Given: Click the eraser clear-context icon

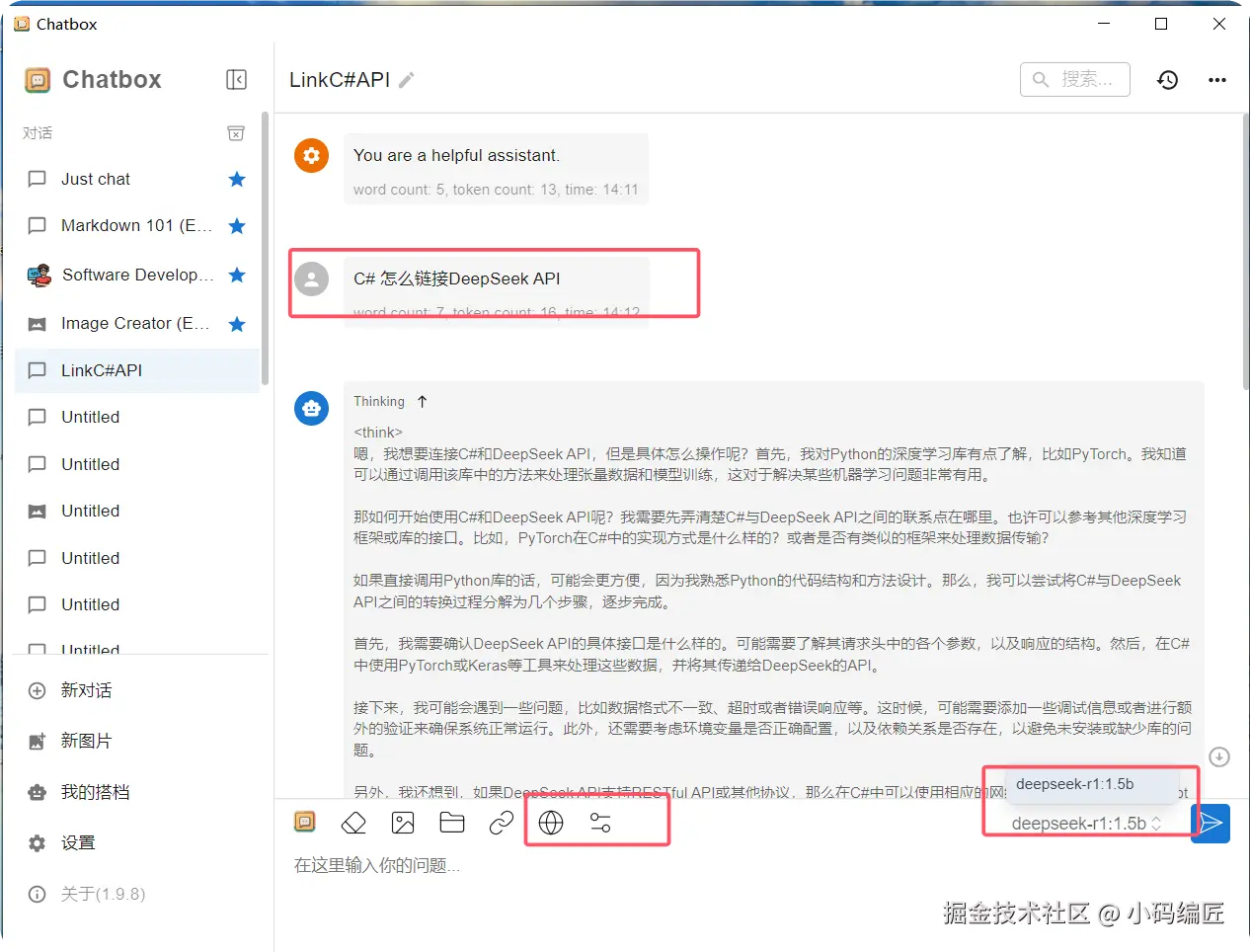Looking at the screenshot, I should (x=353, y=823).
